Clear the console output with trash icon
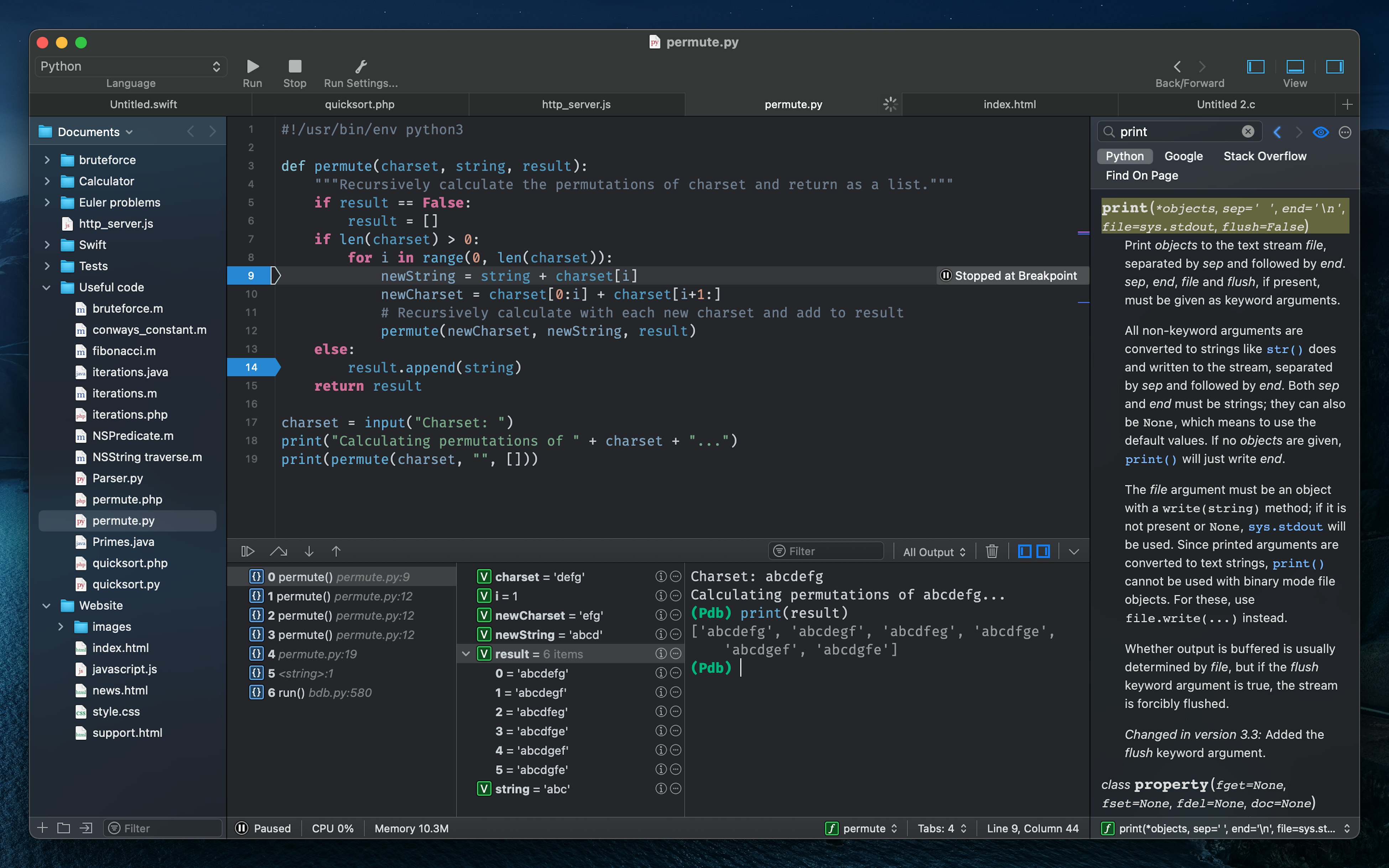This screenshot has height=868, width=1389. coord(992,551)
